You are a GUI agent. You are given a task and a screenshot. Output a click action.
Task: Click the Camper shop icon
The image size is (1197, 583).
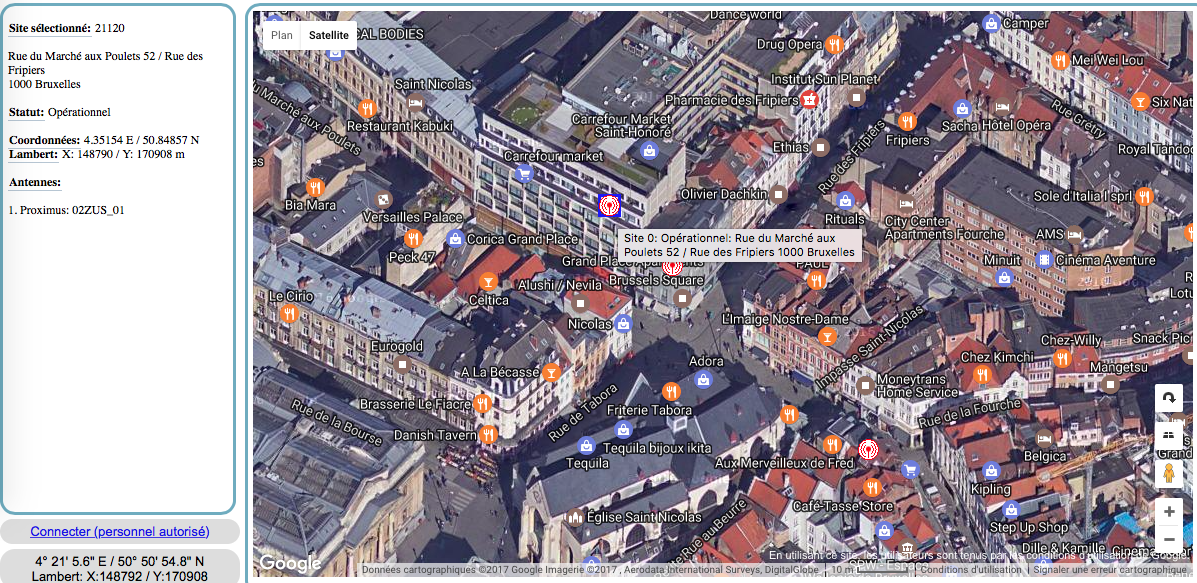(991, 23)
